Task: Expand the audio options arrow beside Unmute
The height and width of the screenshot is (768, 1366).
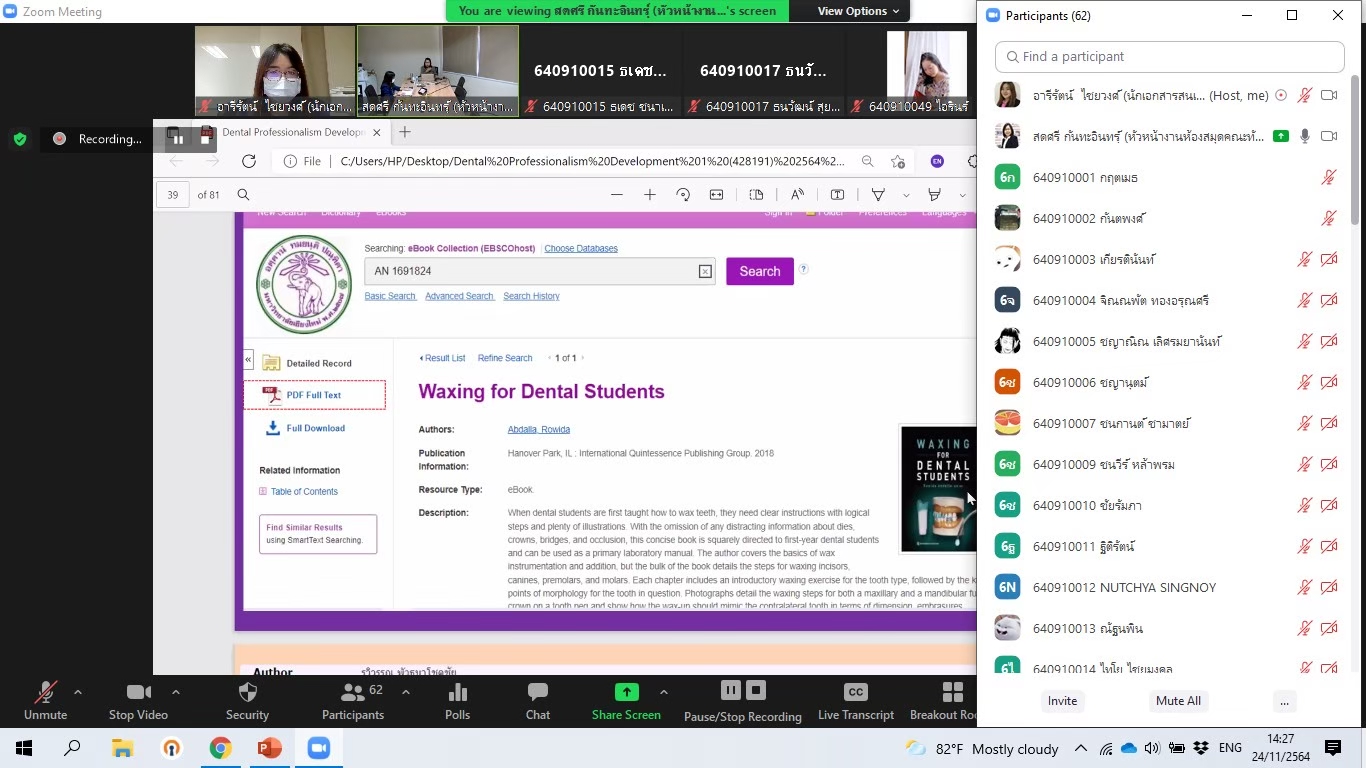Action: click(78, 692)
